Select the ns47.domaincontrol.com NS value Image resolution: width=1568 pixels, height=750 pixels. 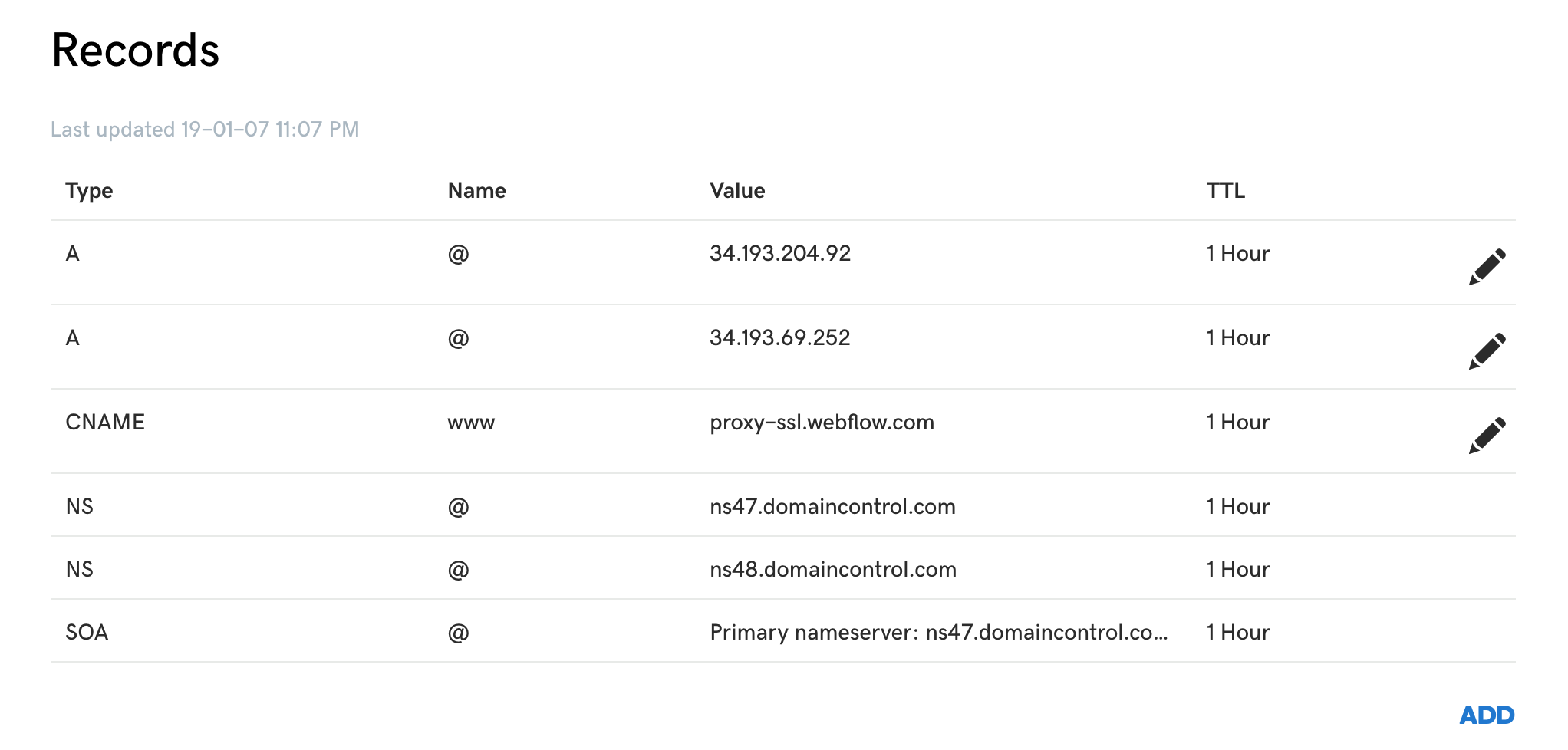[x=832, y=507]
